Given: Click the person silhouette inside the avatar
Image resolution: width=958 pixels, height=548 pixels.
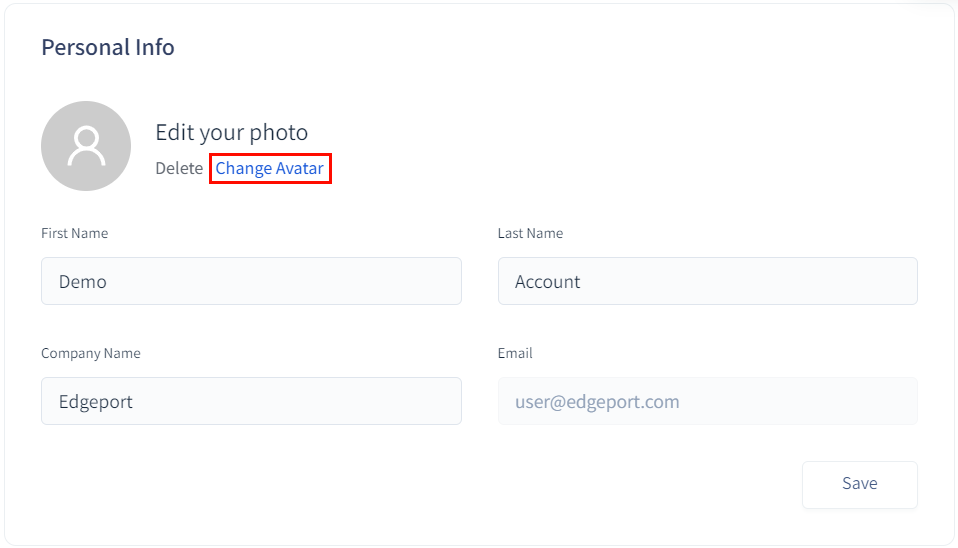Looking at the screenshot, I should [x=86, y=146].
